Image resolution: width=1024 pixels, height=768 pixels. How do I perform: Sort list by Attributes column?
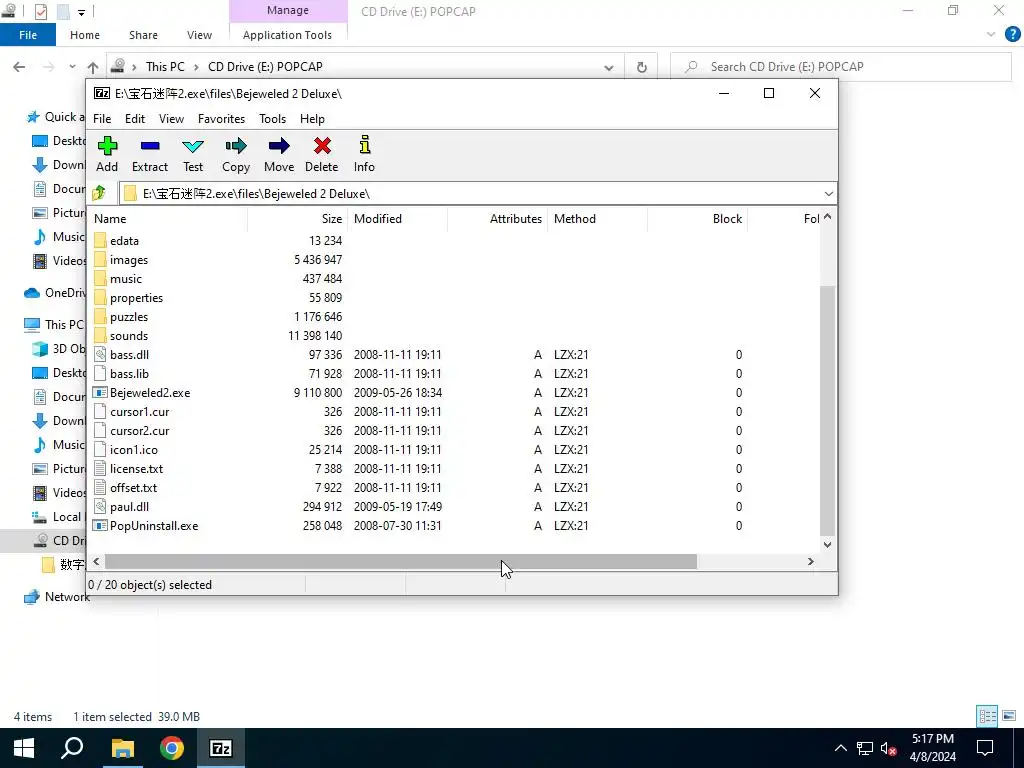point(498,219)
